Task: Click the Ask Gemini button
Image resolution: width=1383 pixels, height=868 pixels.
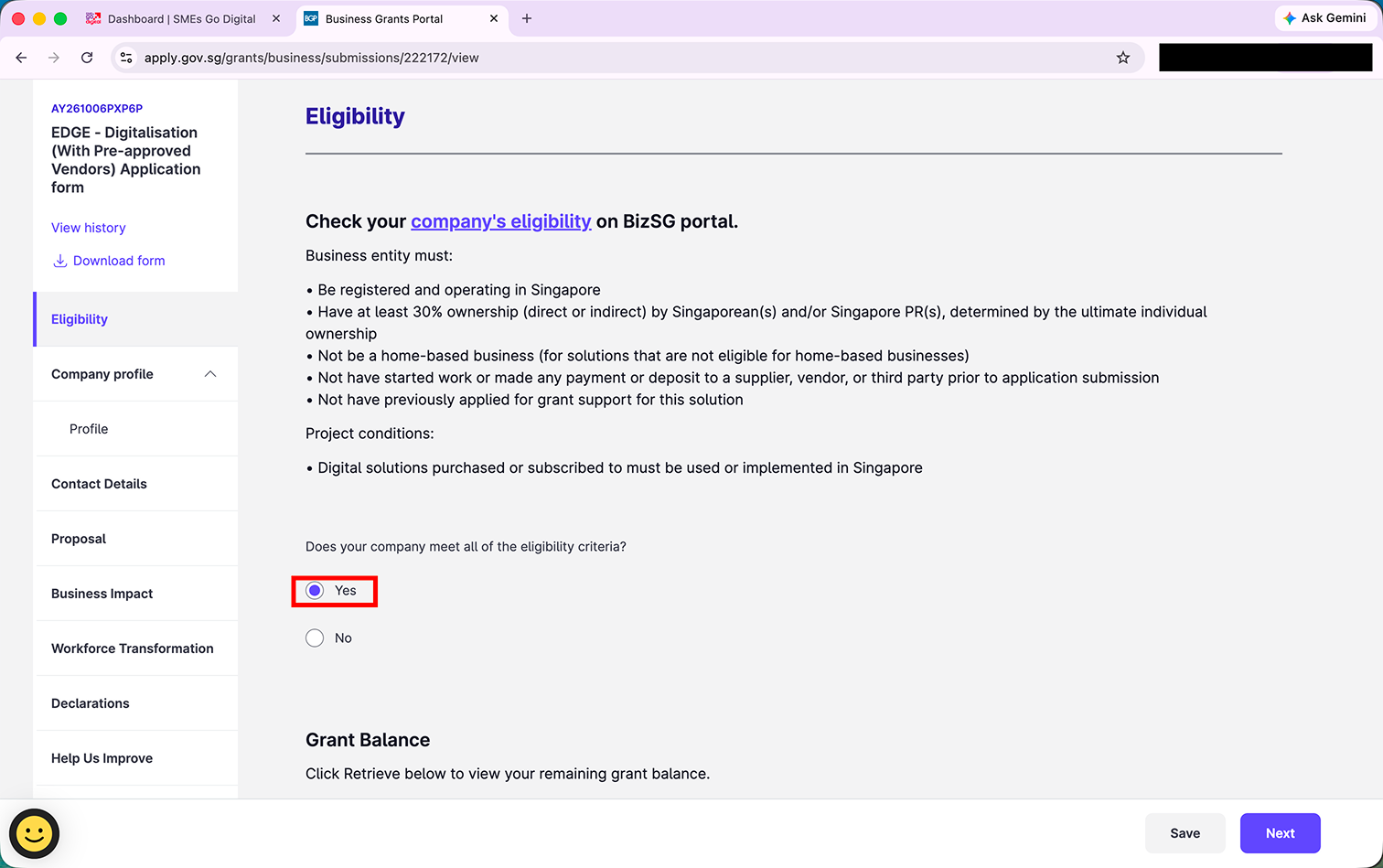Action: 1324,18
